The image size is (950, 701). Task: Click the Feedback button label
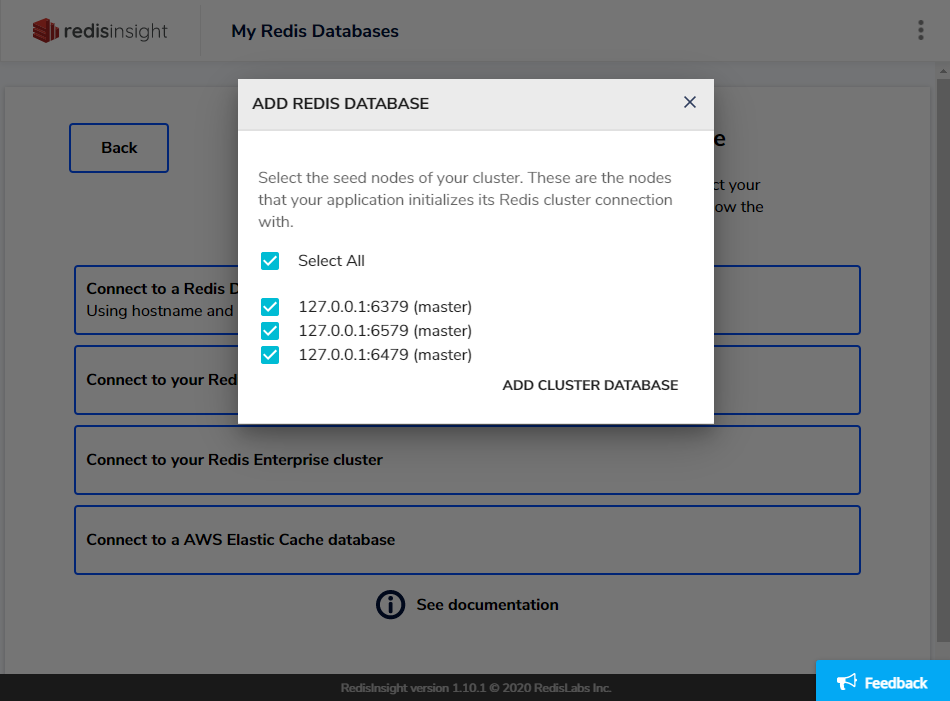click(895, 683)
